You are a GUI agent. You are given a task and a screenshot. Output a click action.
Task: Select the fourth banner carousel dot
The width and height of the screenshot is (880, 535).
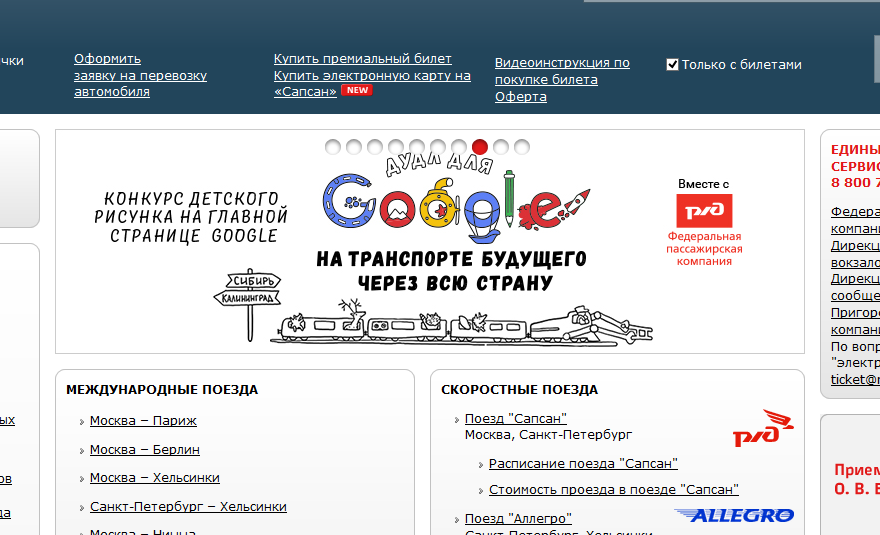tap(396, 147)
